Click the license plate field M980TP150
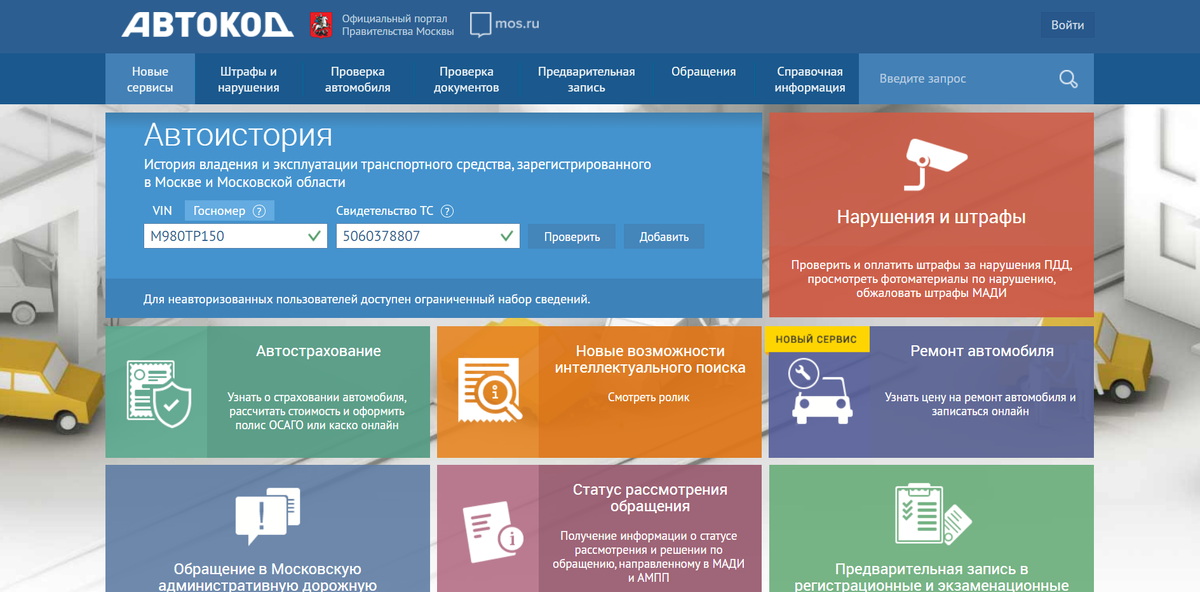The width and height of the screenshot is (1200, 592). click(235, 237)
